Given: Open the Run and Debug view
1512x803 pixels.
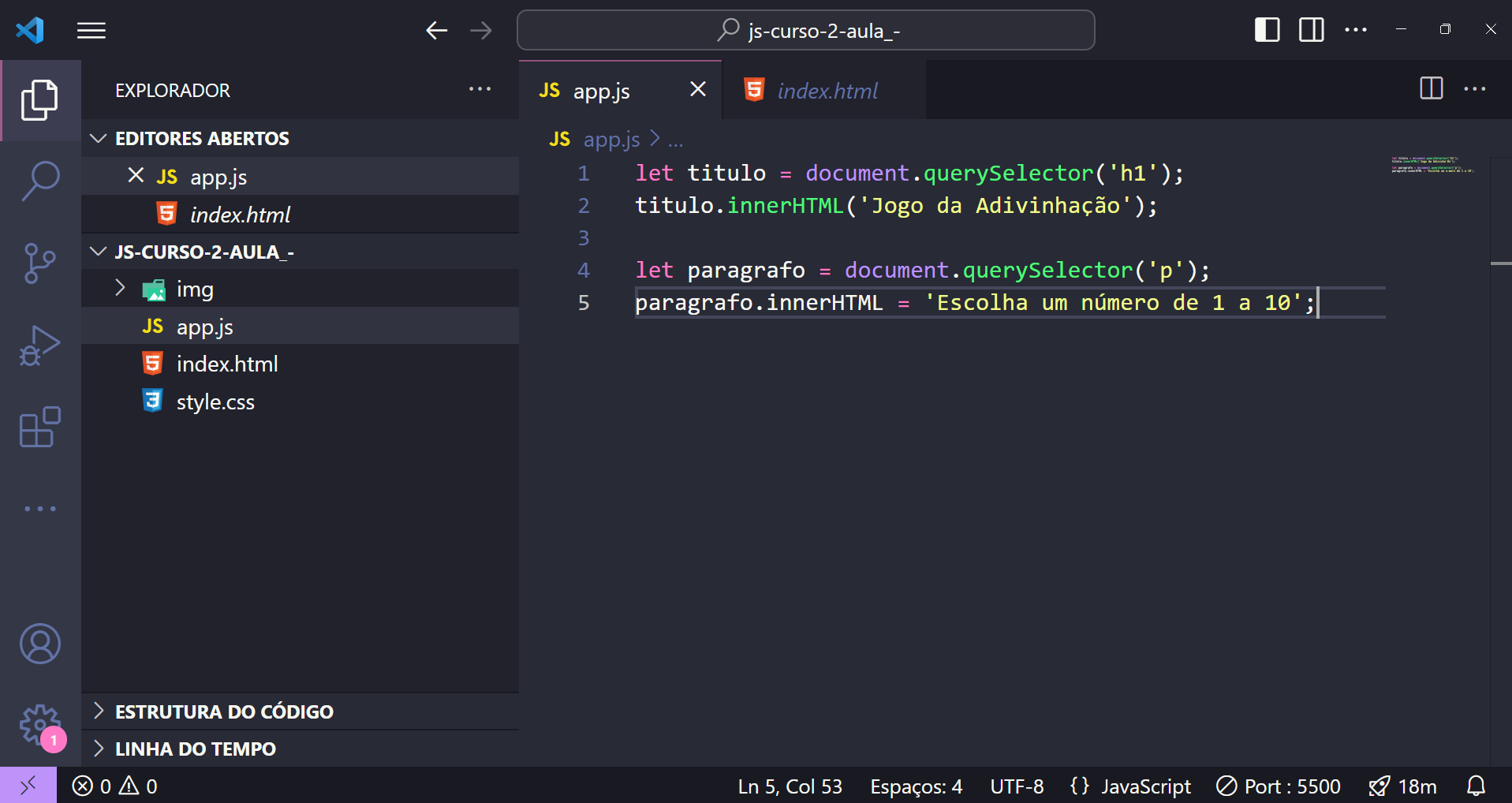Looking at the screenshot, I should coord(39,345).
